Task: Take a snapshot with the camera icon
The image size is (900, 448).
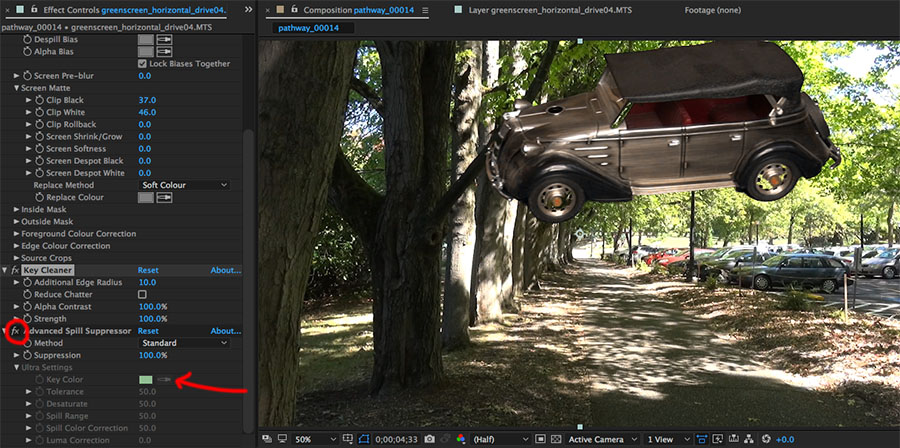Action: (x=429, y=439)
